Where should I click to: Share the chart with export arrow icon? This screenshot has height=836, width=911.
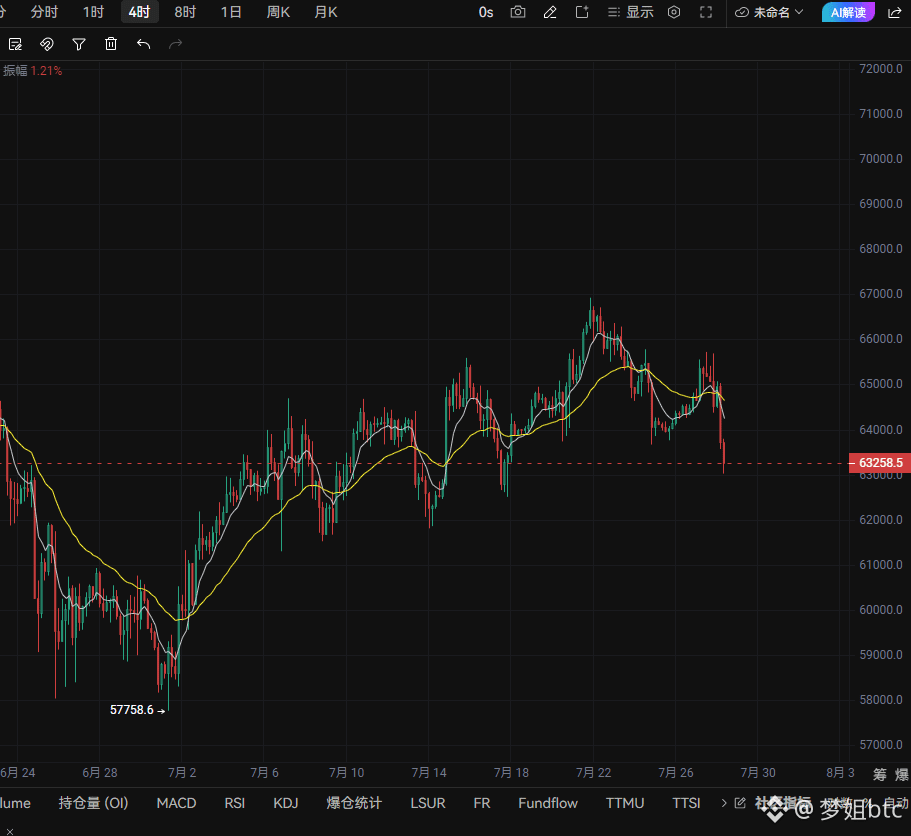pyautogui.click(x=895, y=12)
